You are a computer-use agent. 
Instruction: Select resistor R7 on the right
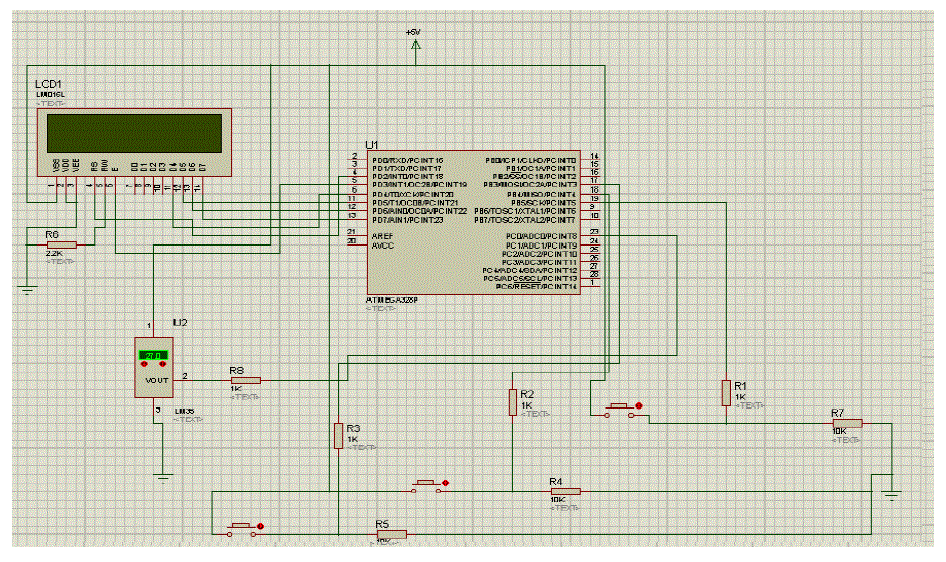847,423
